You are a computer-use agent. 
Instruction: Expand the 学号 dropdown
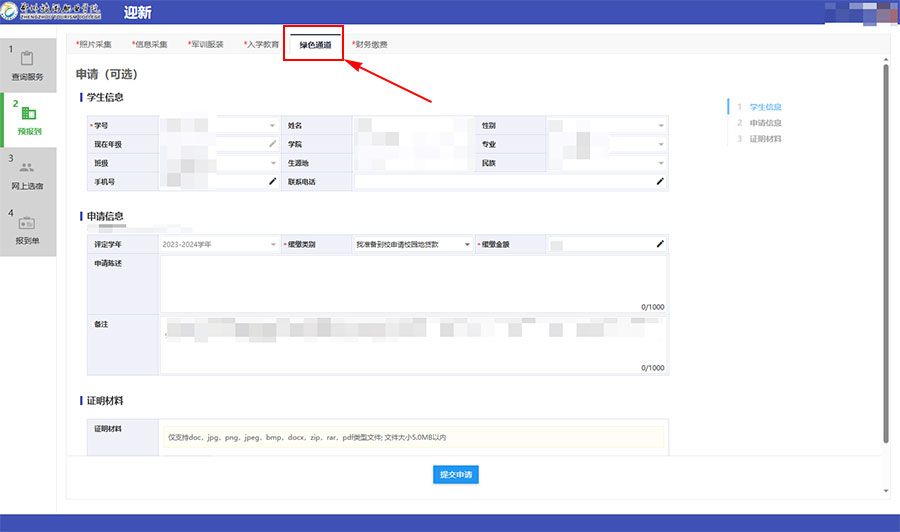[272, 126]
